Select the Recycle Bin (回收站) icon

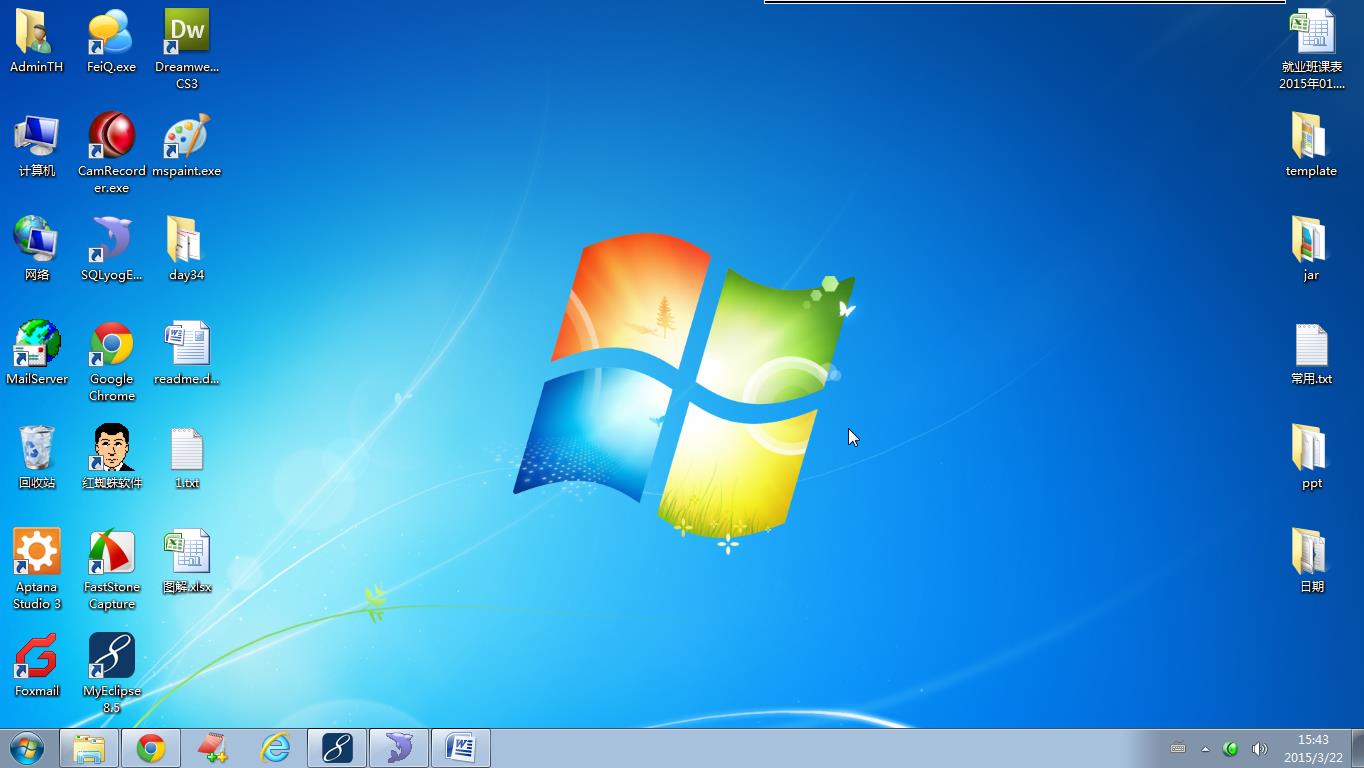(37, 449)
